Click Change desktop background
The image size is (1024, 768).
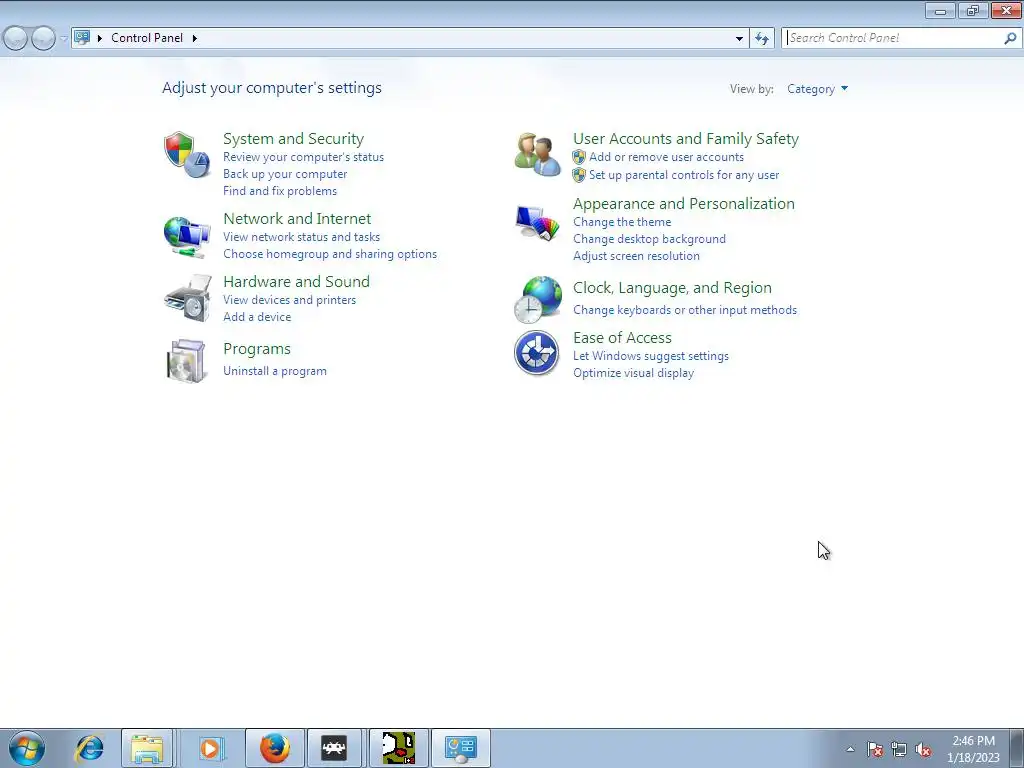click(649, 239)
